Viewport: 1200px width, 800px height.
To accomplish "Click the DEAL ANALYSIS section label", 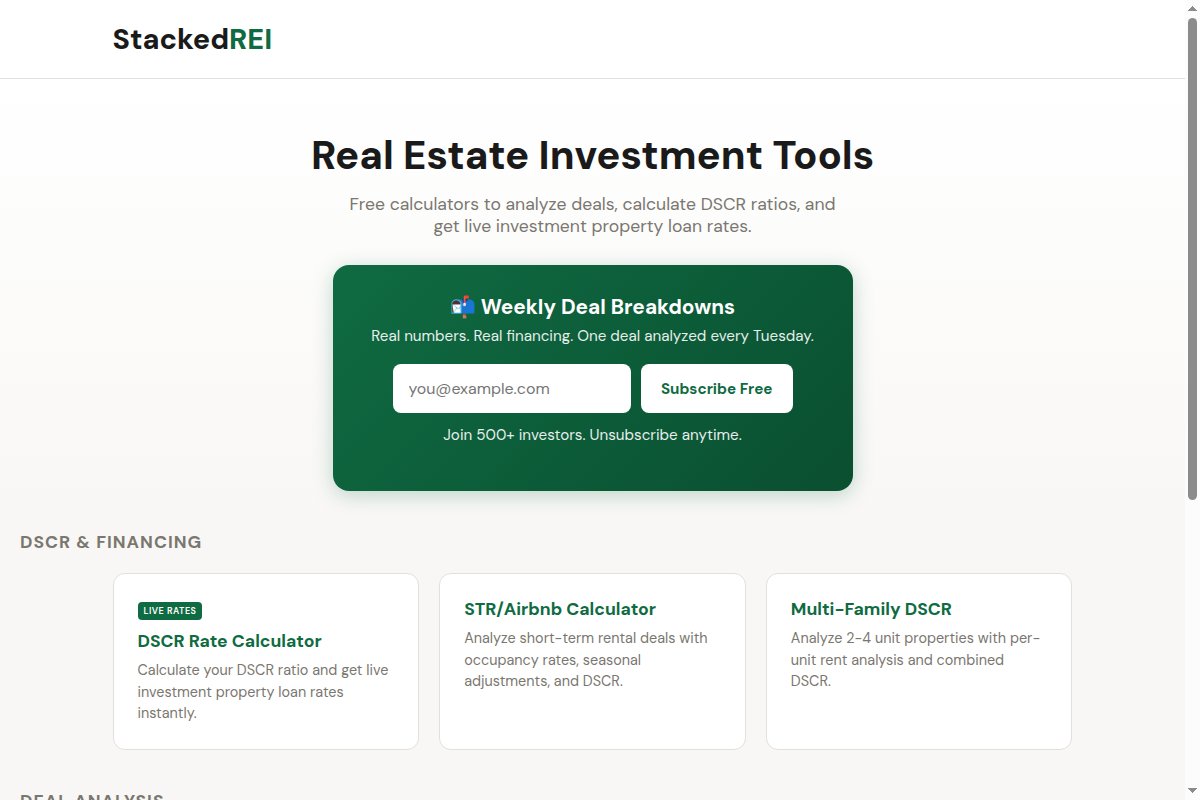I will 92,796.
